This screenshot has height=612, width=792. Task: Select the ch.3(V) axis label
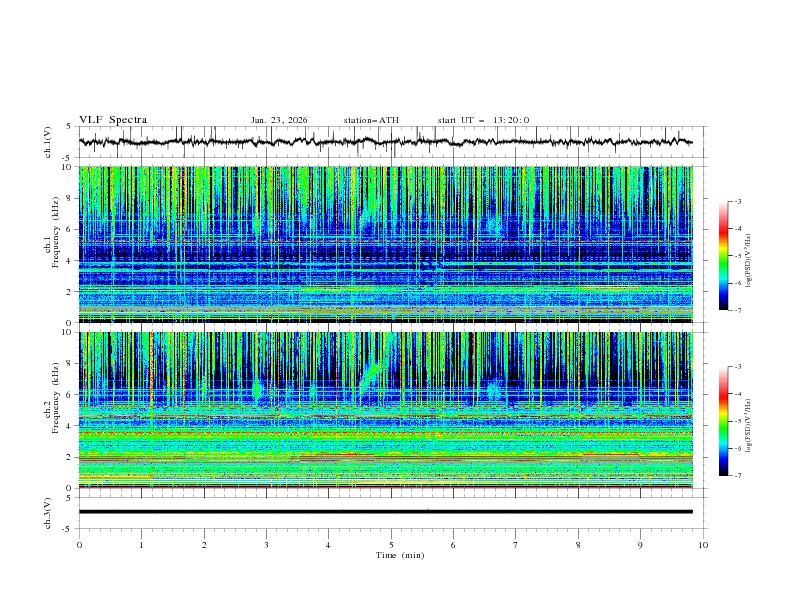[x=48, y=512]
